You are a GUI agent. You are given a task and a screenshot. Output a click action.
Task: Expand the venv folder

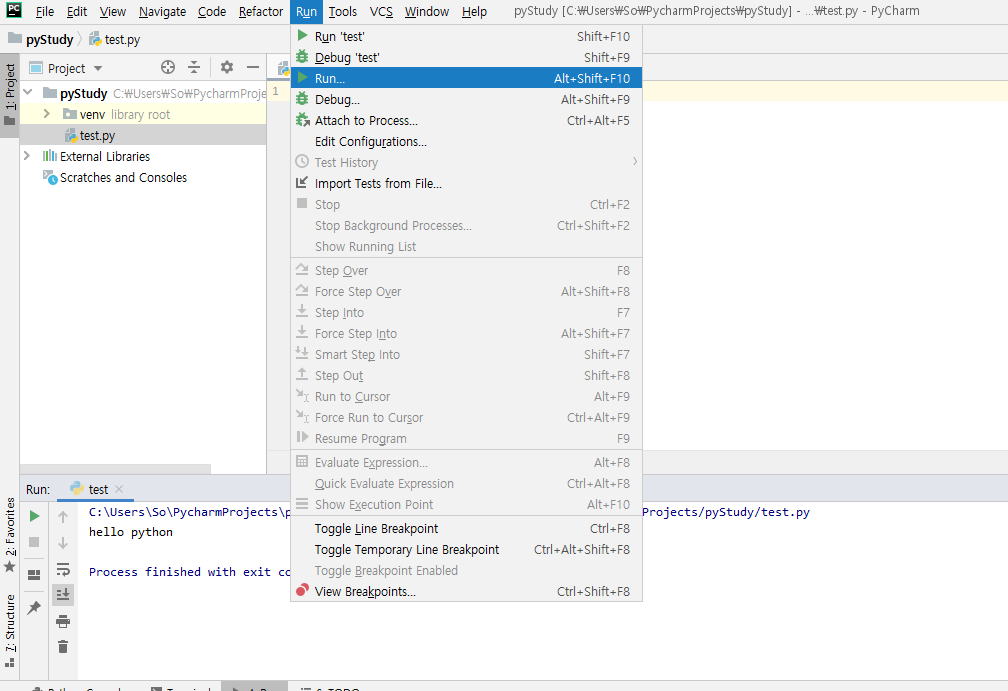point(46,114)
